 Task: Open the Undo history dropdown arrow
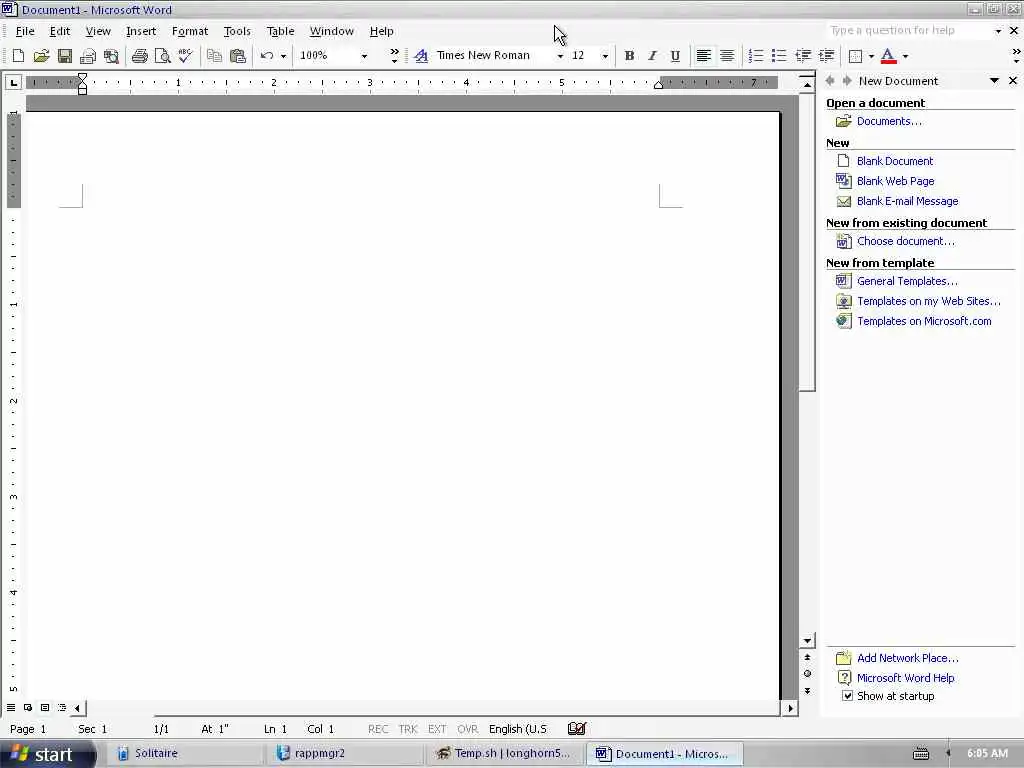tap(283, 56)
